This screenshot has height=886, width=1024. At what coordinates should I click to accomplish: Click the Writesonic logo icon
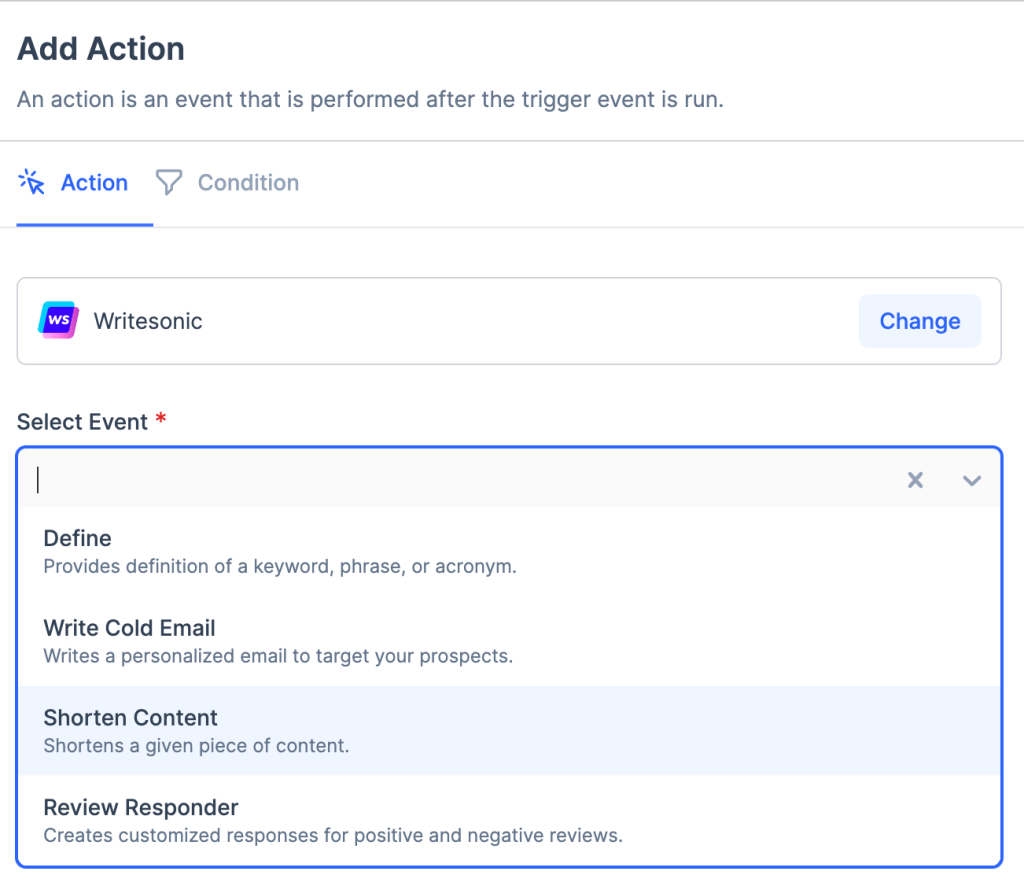[x=58, y=320]
